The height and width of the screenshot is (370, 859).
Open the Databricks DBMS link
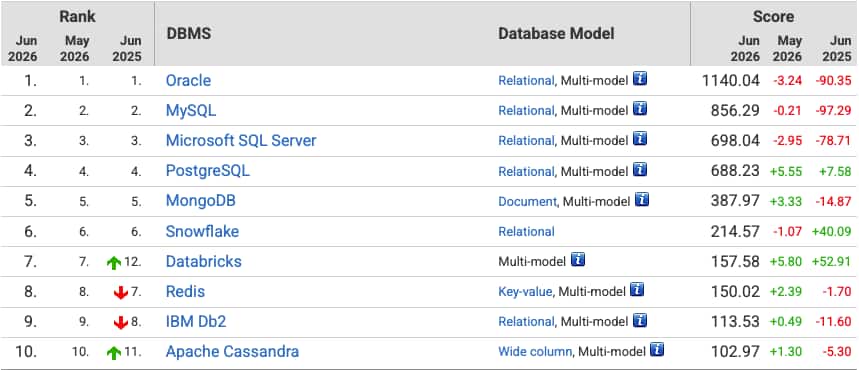point(204,261)
